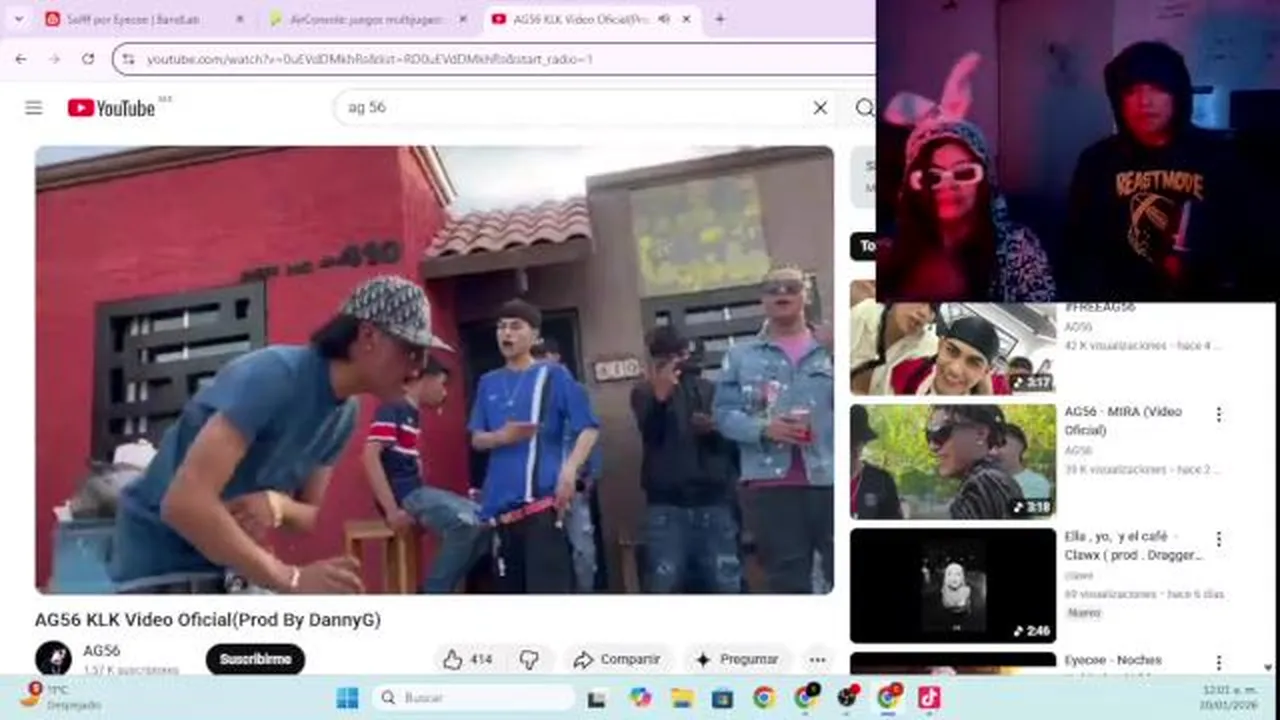Close the AirConsole tab
1280x720 pixels.
[462, 19]
